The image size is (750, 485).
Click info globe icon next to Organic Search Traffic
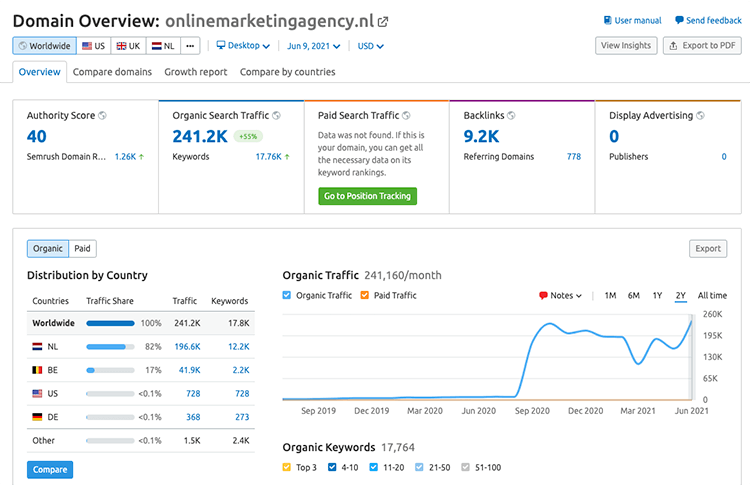pyautogui.click(x=276, y=115)
